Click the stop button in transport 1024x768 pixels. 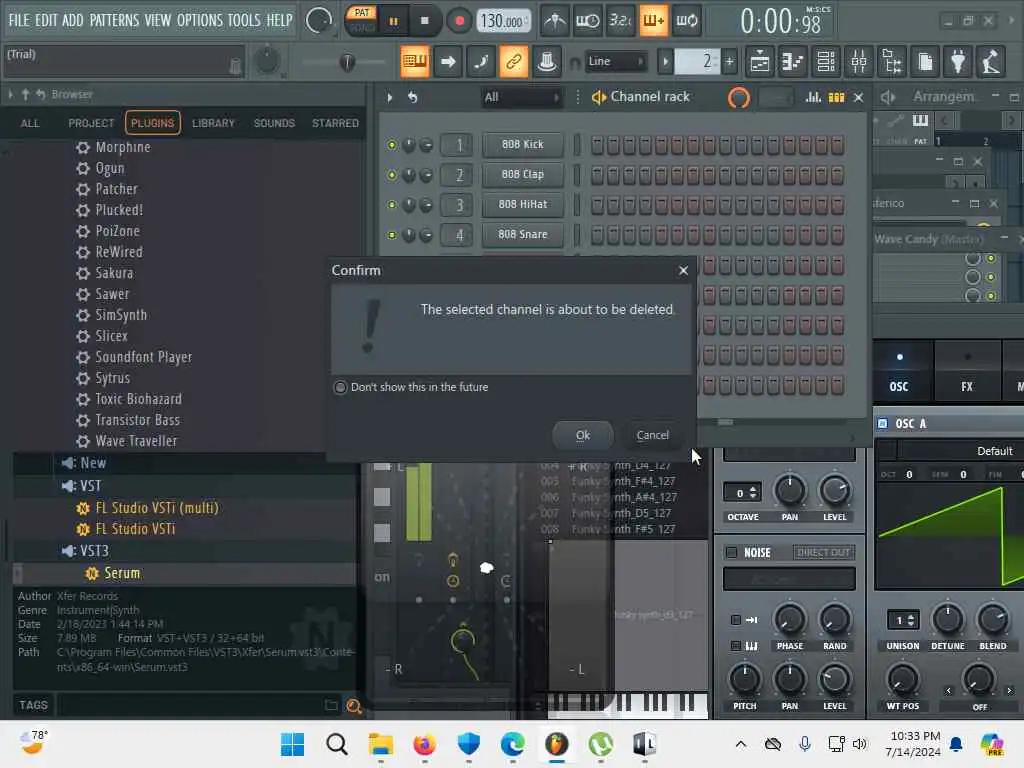tap(424, 22)
